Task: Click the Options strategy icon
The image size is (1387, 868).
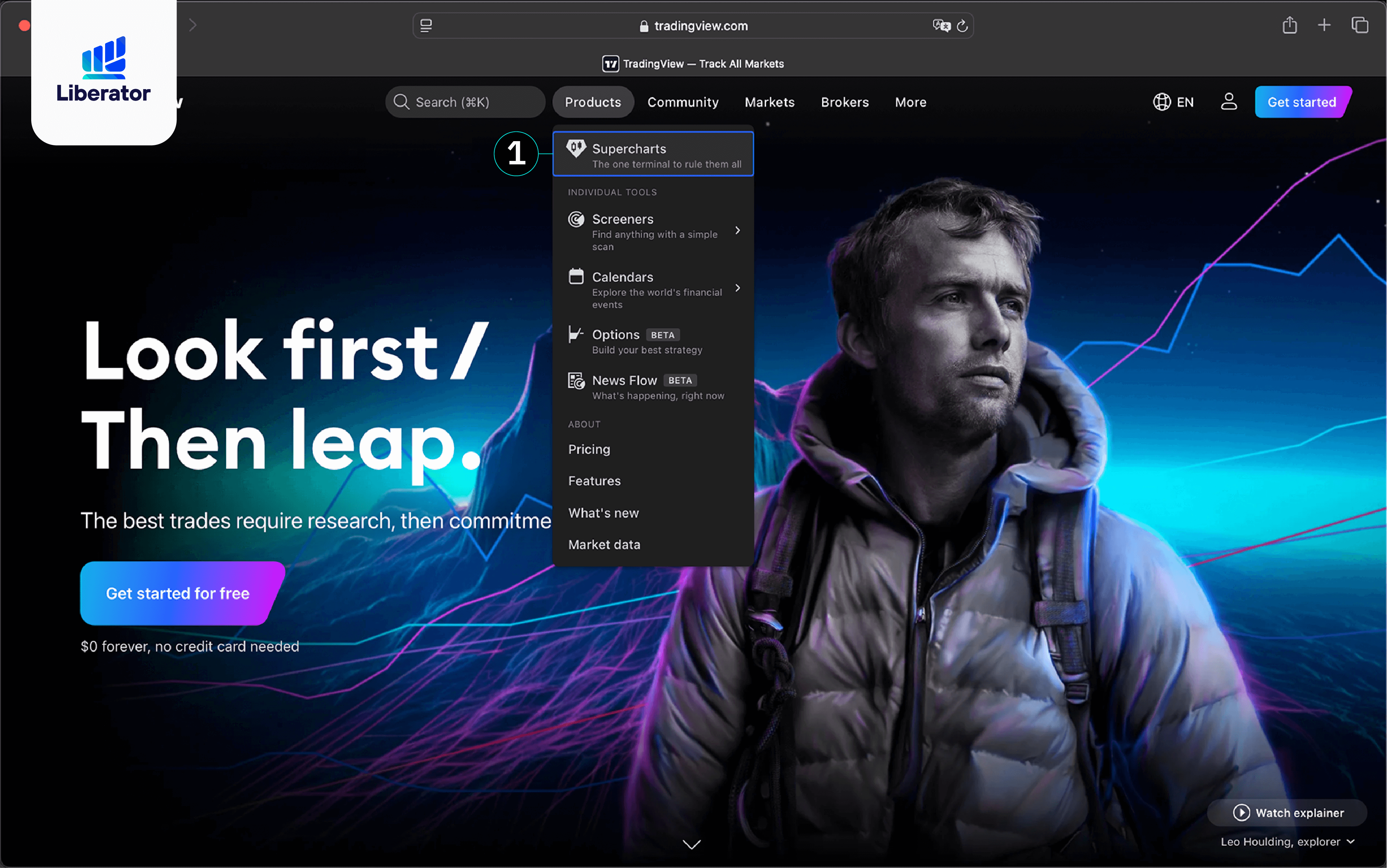Action: [576, 334]
